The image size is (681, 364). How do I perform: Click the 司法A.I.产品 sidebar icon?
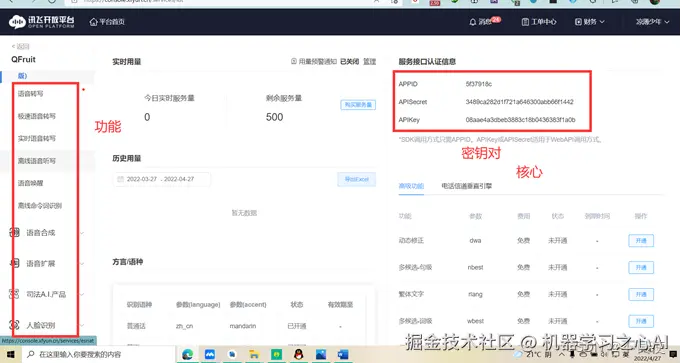tap(14, 294)
